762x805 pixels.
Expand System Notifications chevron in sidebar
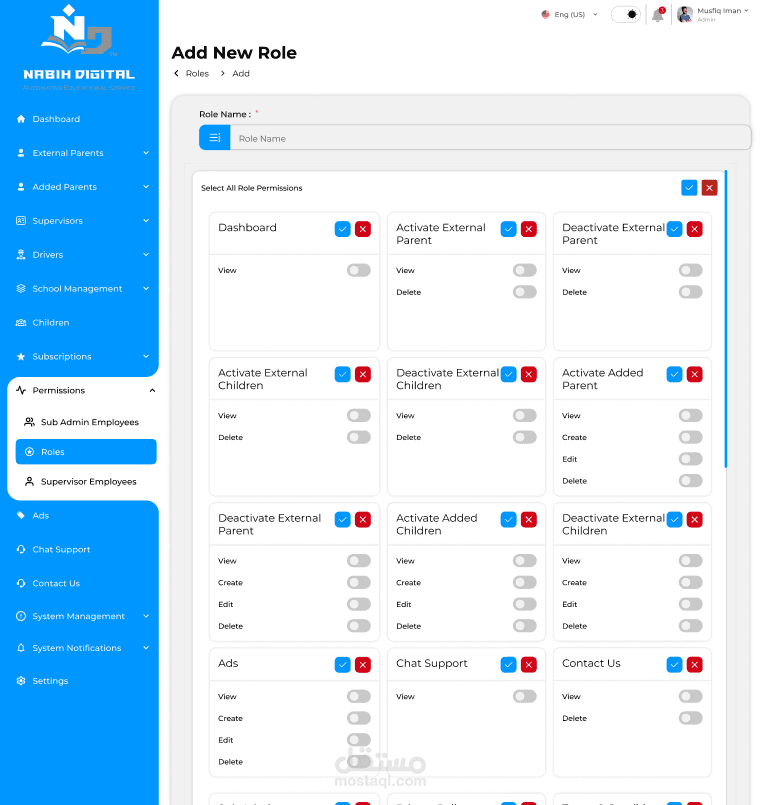click(146, 648)
